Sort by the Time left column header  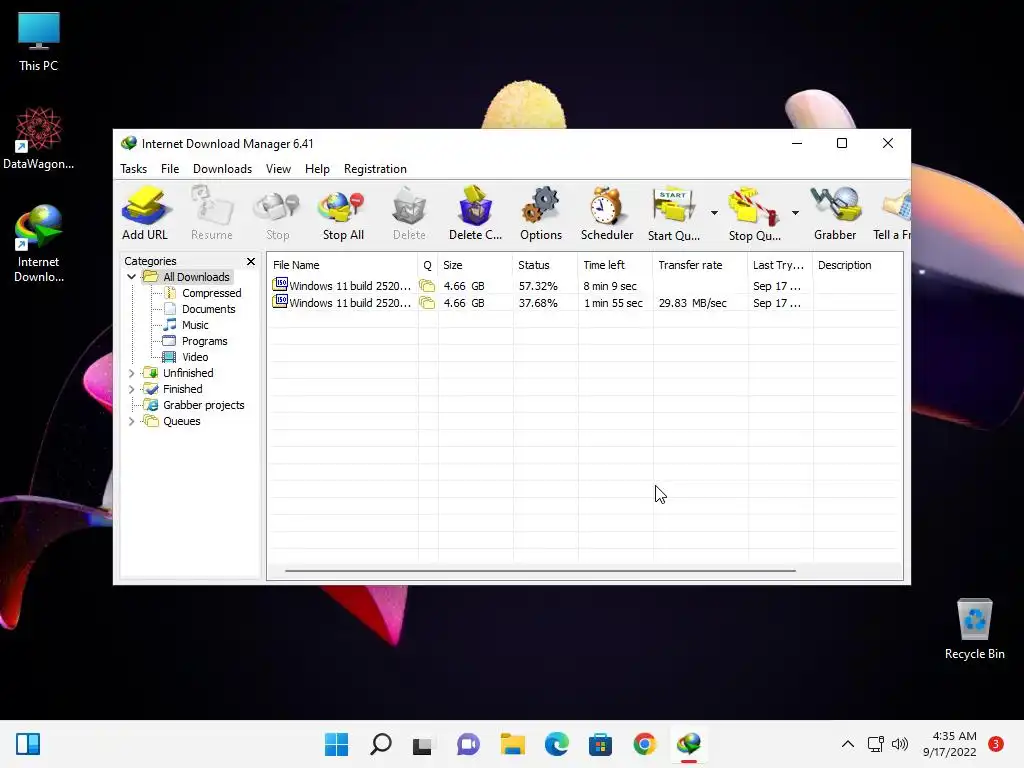pyautogui.click(x=615, y=265)
